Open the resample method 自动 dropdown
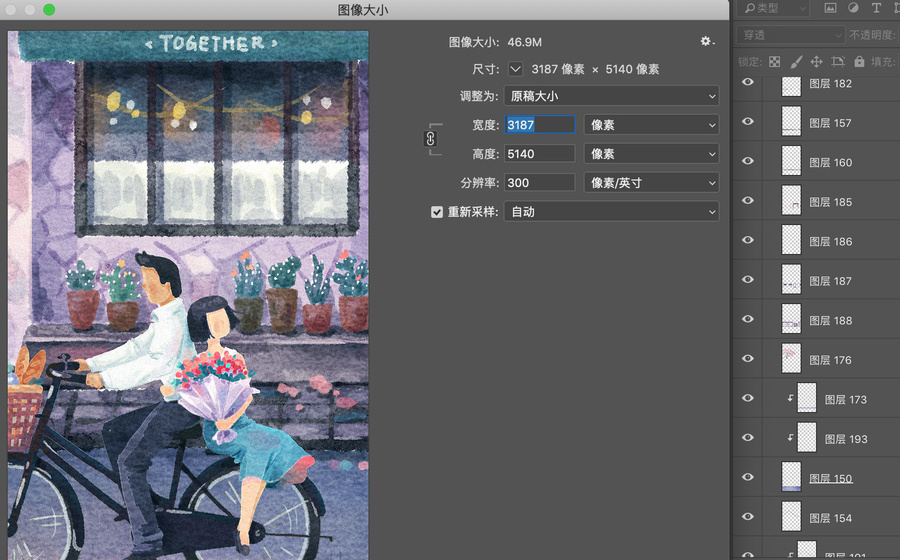 611,212
